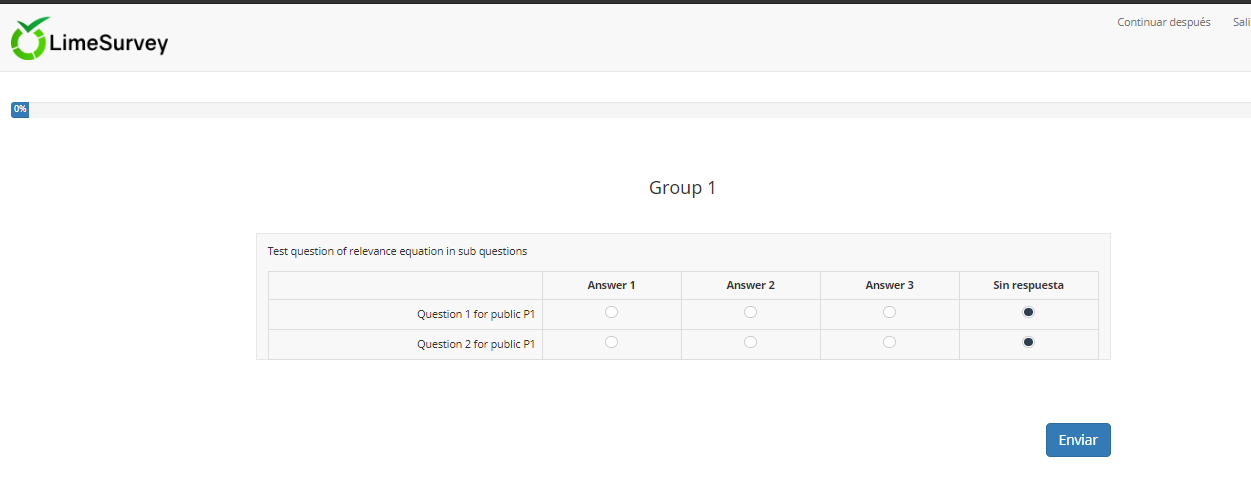Click the Question 1 for public P1 label

(476, 314)
